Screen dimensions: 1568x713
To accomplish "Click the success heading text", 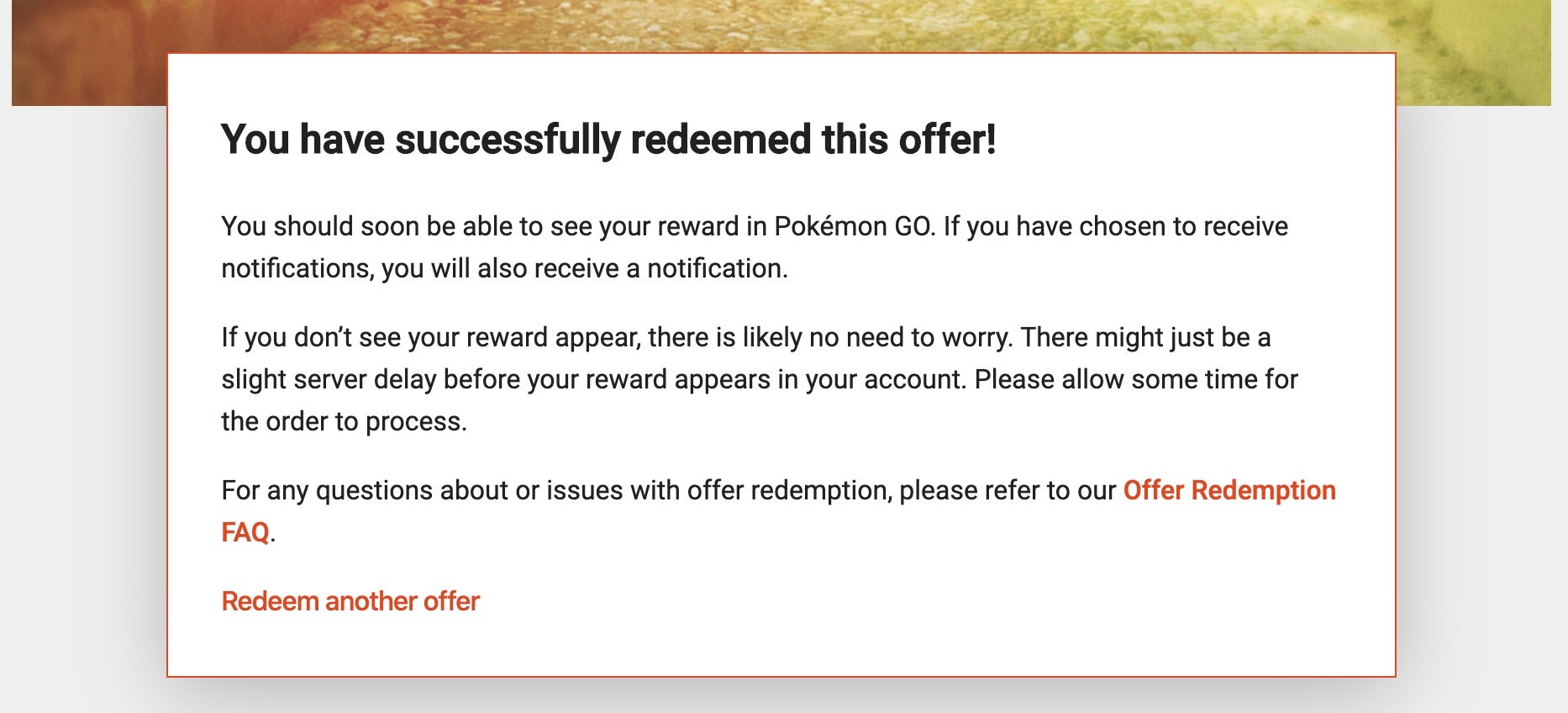I will (608, 140).
